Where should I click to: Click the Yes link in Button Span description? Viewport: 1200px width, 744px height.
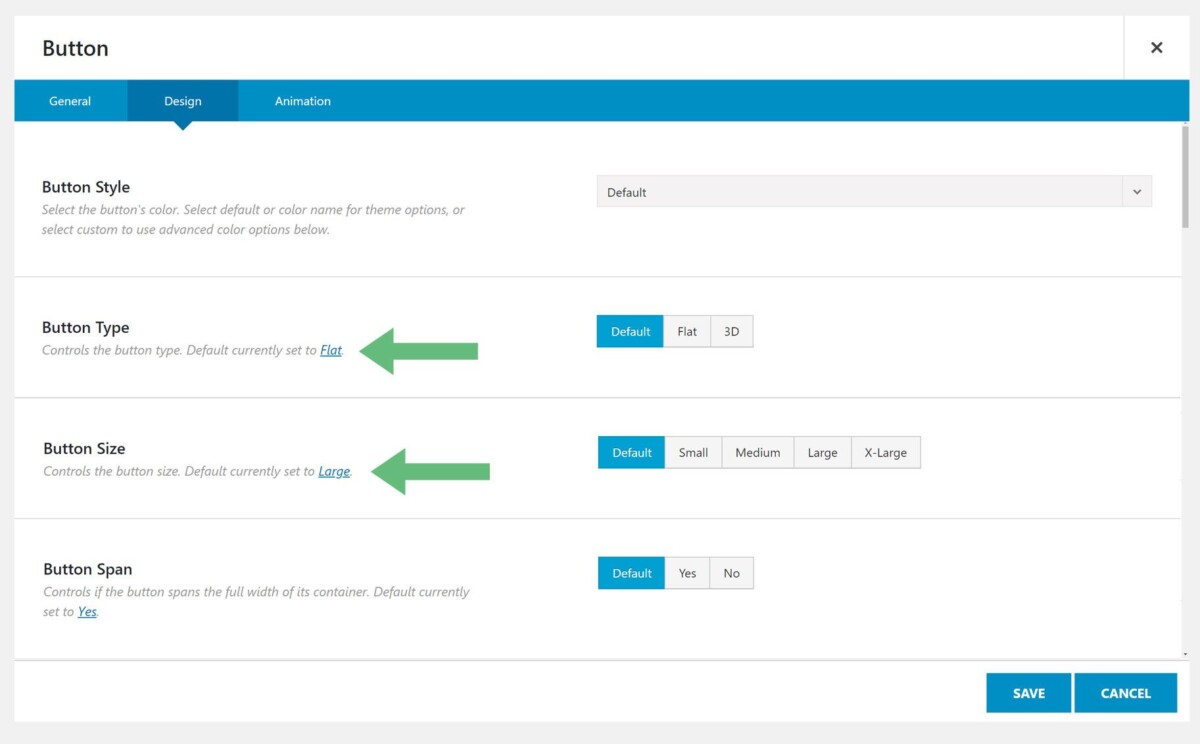coord(86,611)
